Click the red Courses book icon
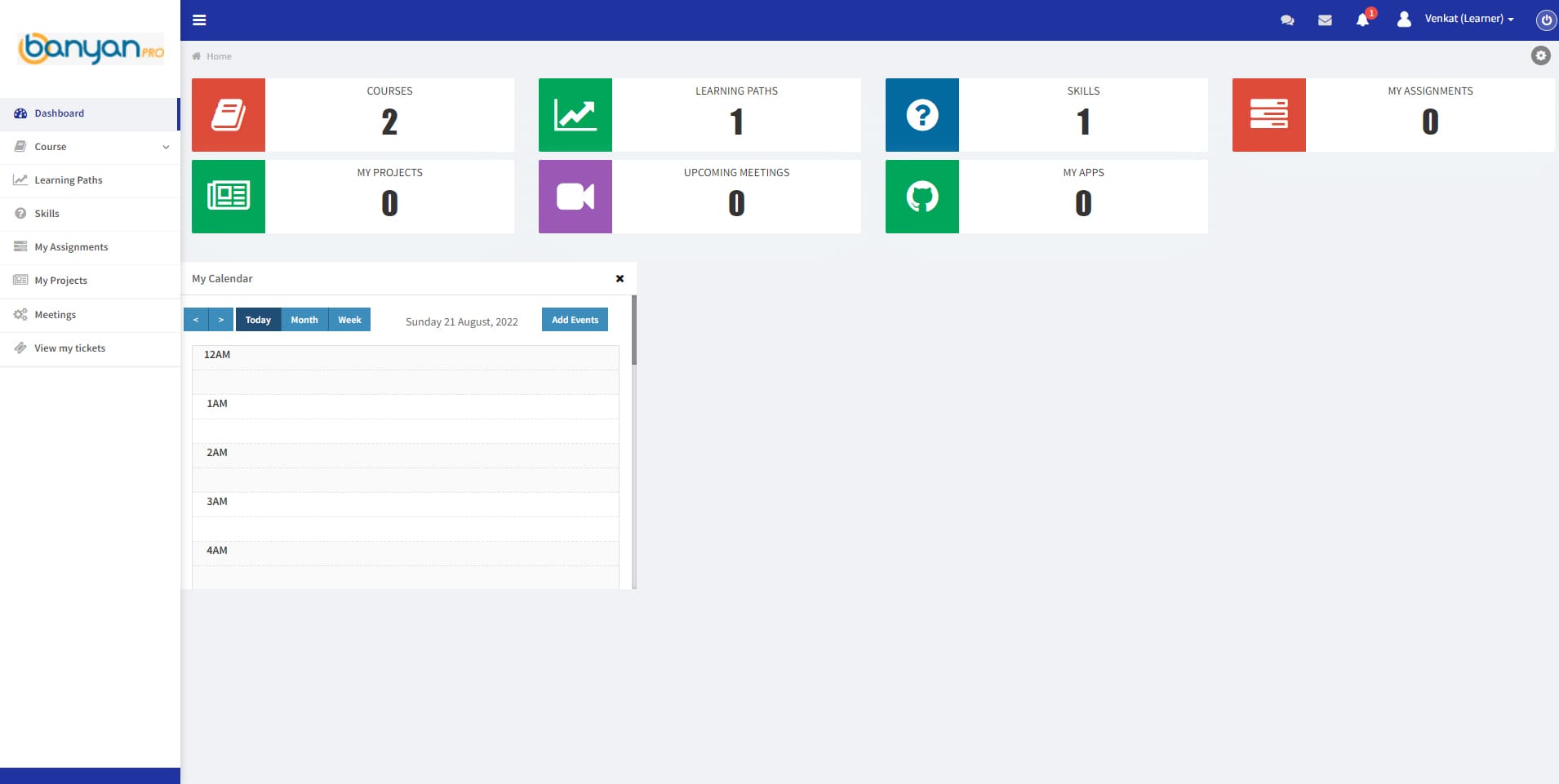Screen dimensions: 1559x784 click(x=229, y=115)
